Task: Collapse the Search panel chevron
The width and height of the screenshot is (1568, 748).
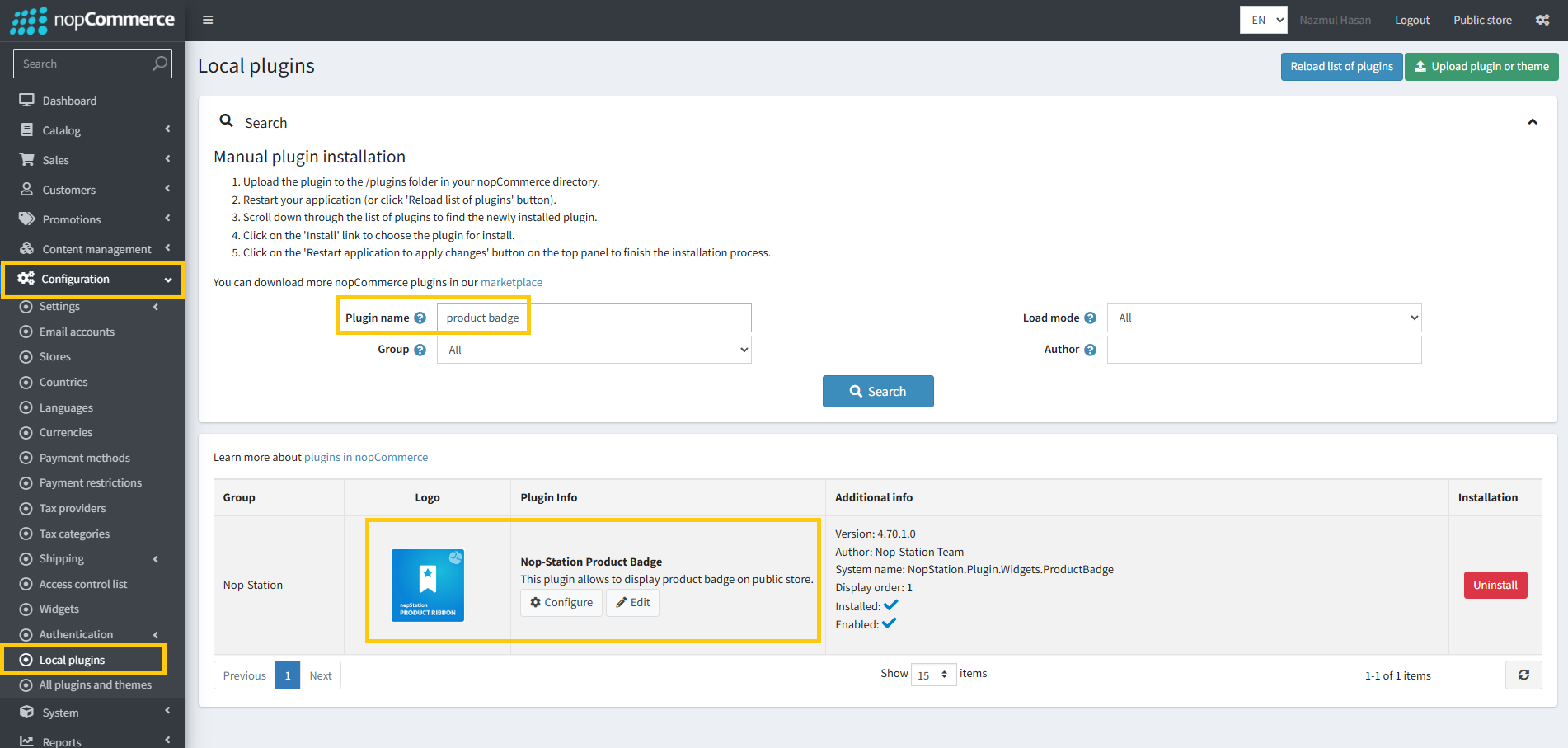Action: click(x=1533, y=122)
